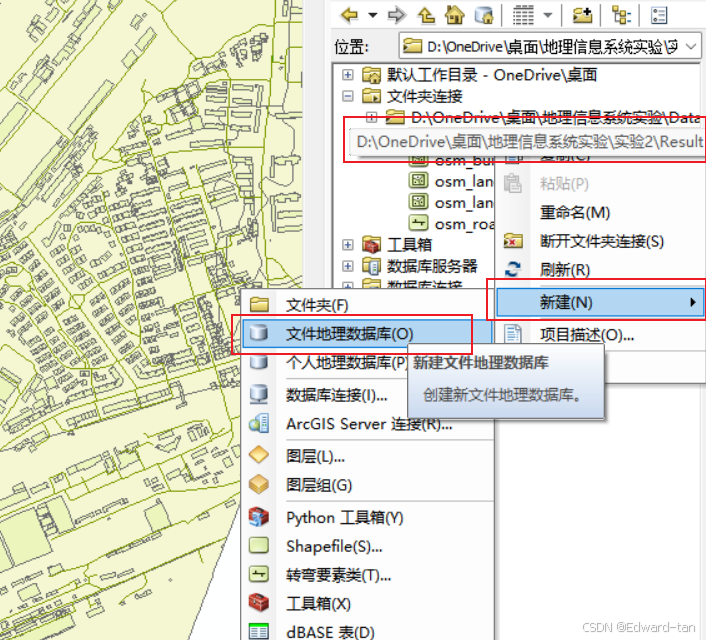706x640 pixels.
Task: Expand the 默认工作目录 node
Action: (x=348, y=75)
